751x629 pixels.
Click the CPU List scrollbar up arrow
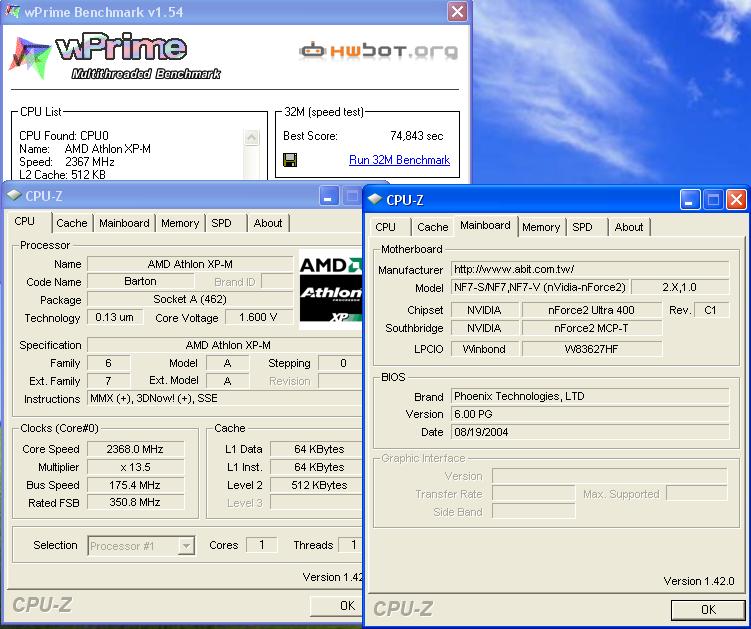click(251, 137)
